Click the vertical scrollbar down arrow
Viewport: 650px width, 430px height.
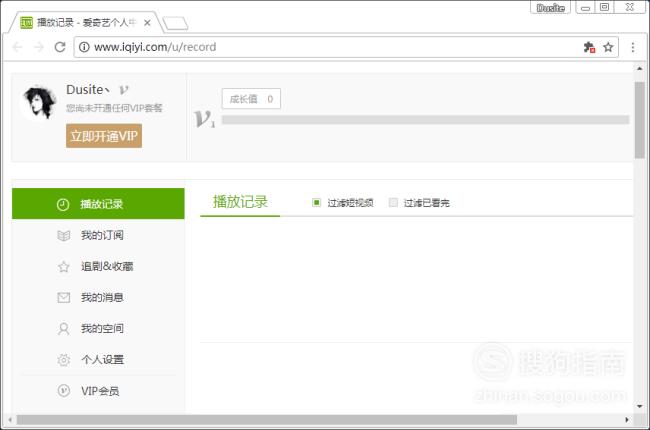tap(639, 406)
